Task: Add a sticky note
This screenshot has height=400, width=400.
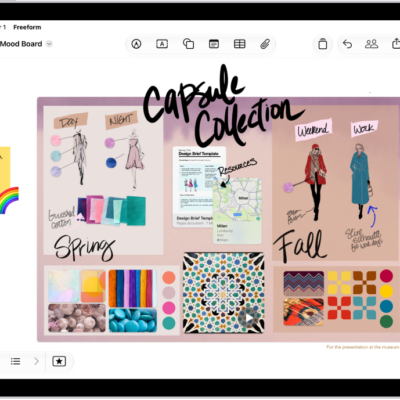Action: click(x=214, y=44)
